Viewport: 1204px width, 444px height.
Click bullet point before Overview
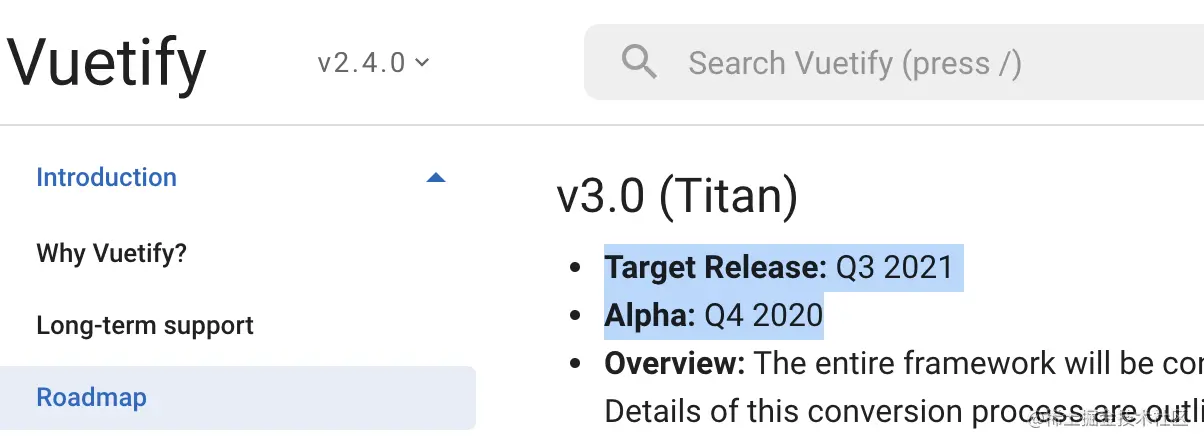coord(574,364)
